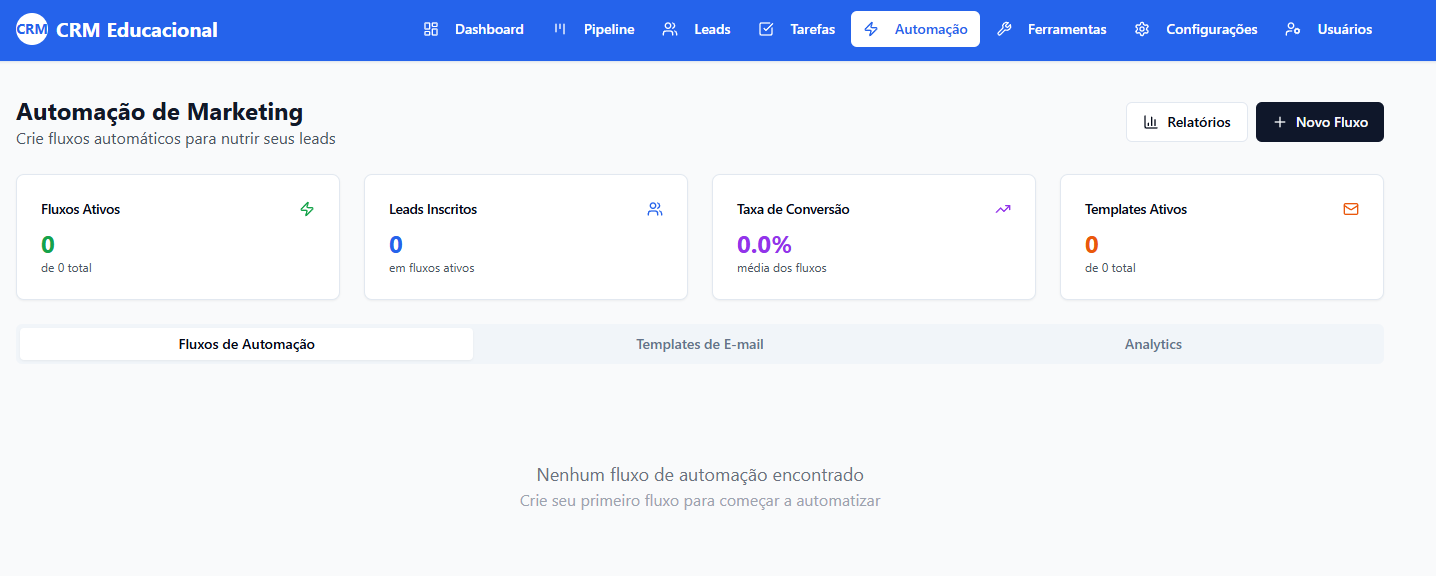This screenshot has width=1436, height=576.
Task: Click the plus icon in Novo Fluxo
Action: pyautogui.click(x=1279, y=122)
